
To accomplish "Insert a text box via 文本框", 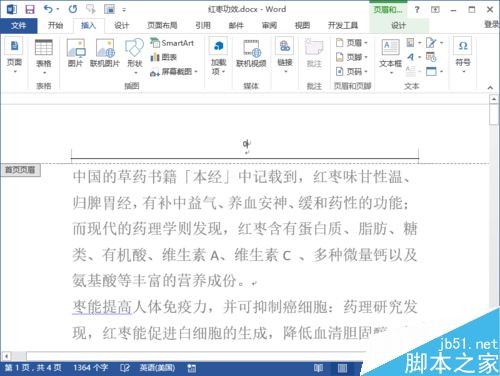I will coord(391,56).
